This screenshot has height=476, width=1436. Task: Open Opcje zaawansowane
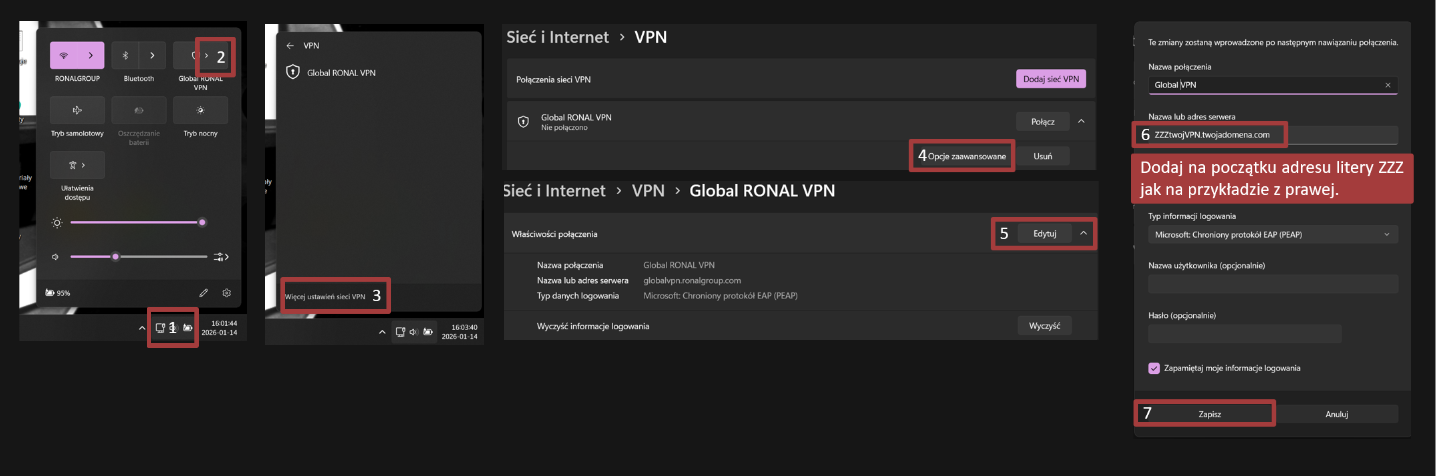(967, 156)
